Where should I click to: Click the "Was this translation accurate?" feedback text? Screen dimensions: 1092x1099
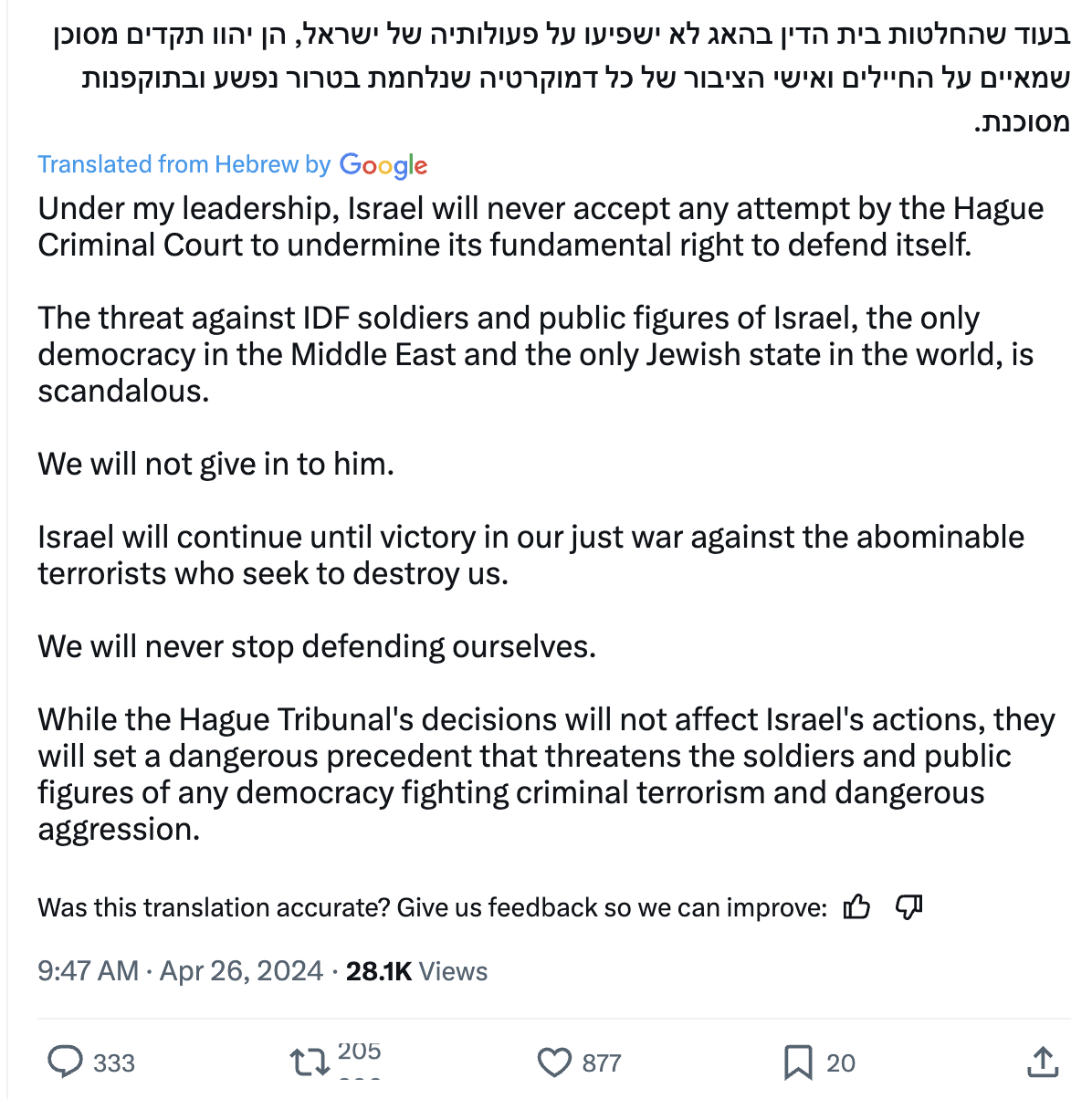[432, 907]
